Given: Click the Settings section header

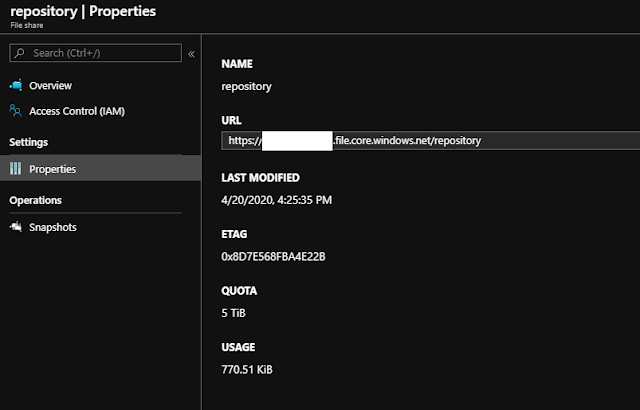Looking at the screenshot, I should point(28,142).
